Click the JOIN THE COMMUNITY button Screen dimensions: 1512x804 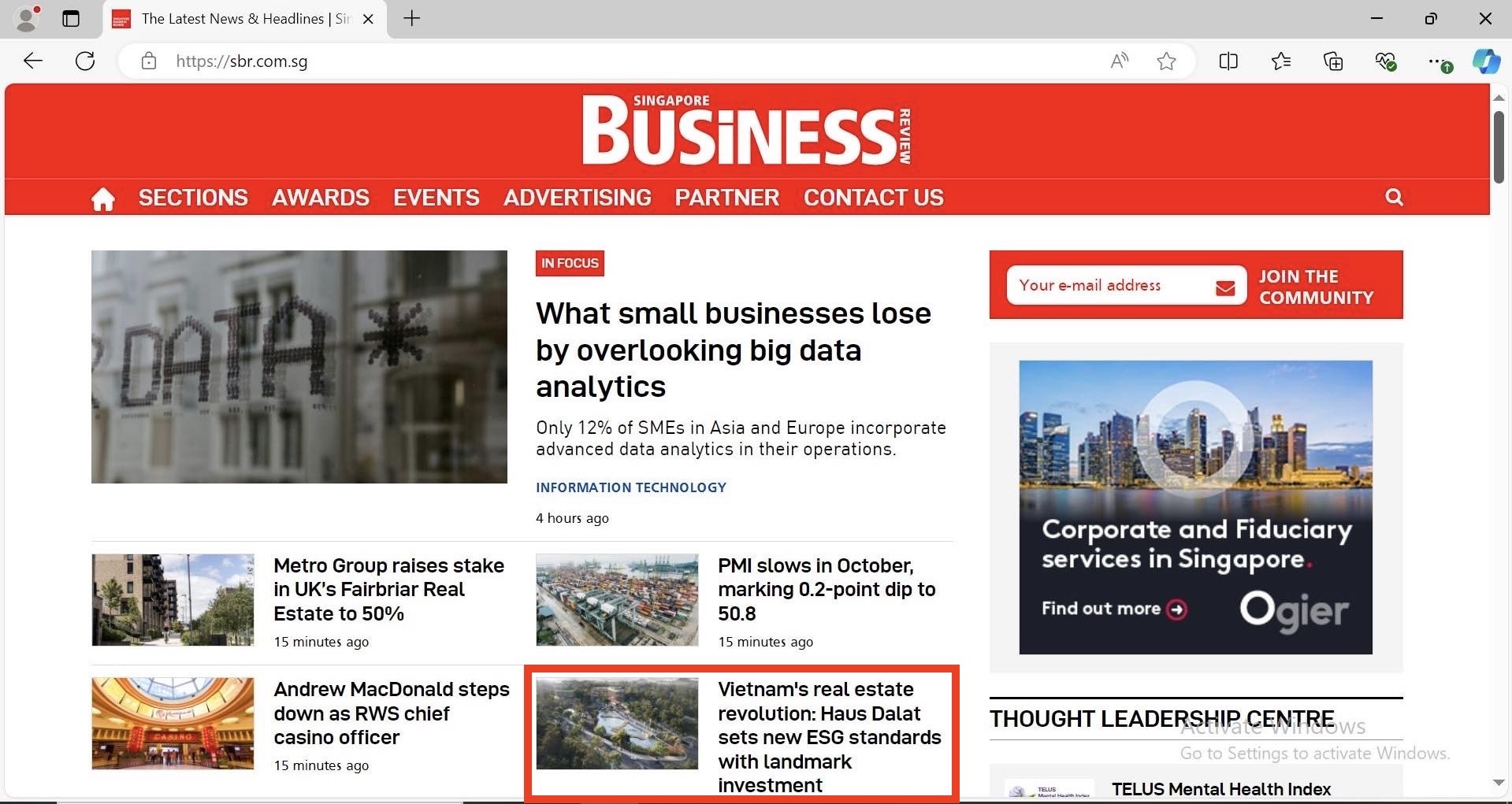(1316, 287)
